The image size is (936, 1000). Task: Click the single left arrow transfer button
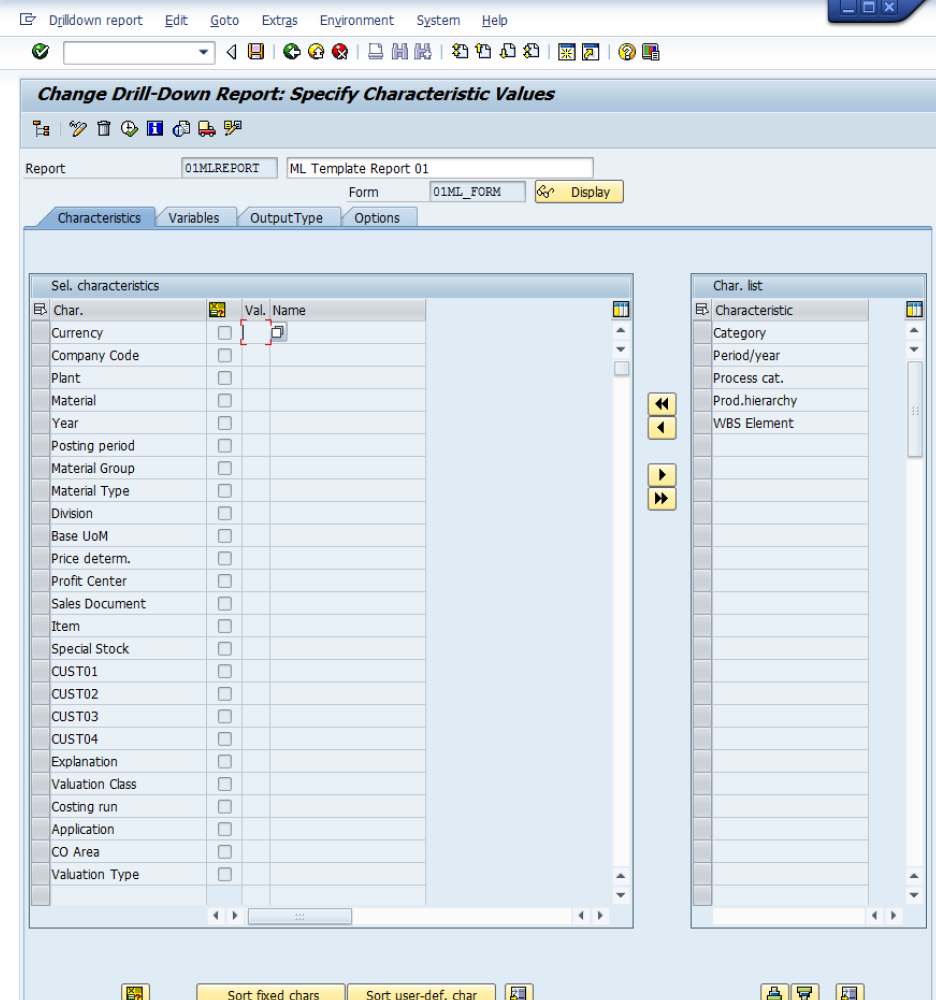pyautogui.click(x=662, y=428)
